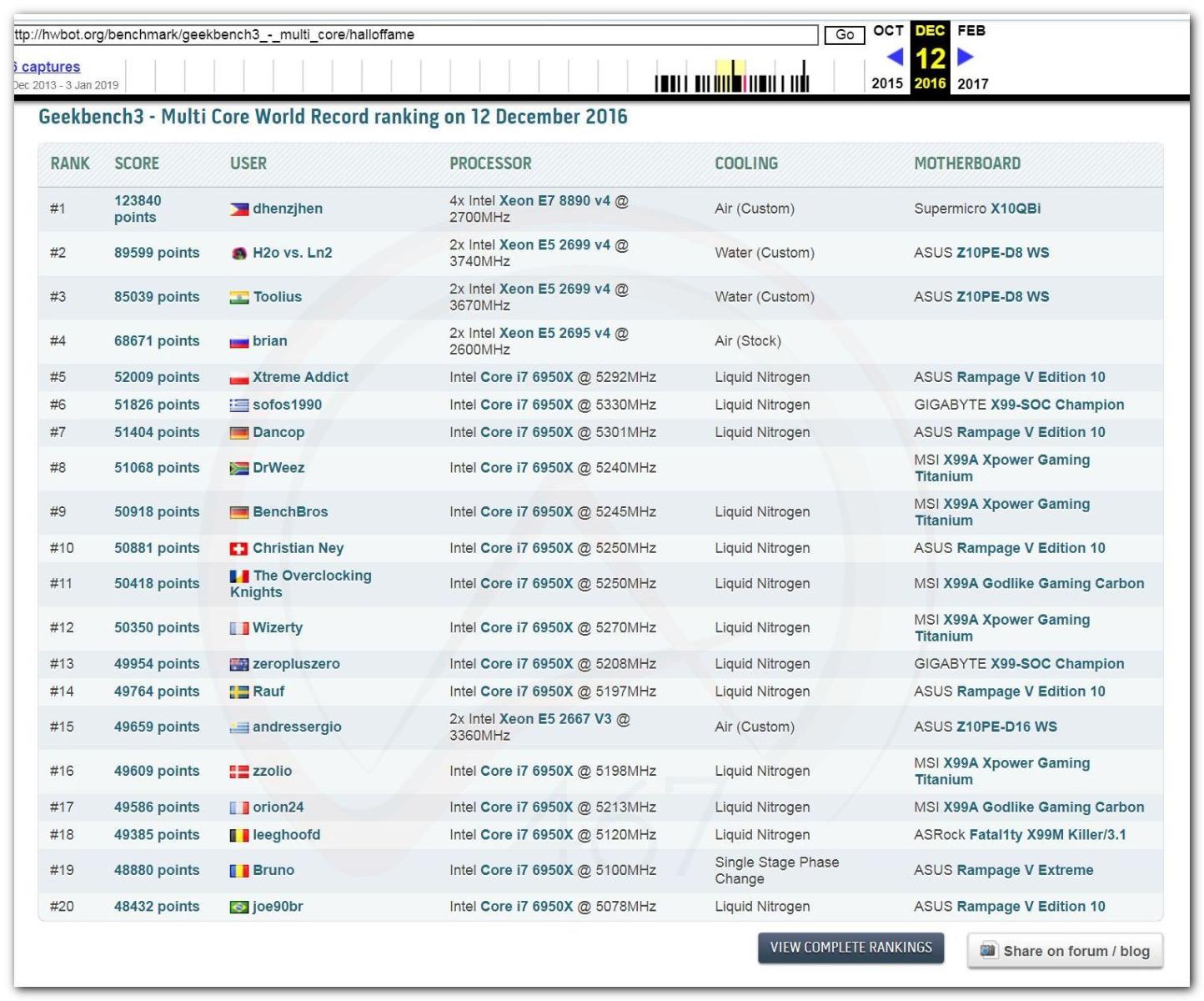
Task: Open user profile Wizerty
Action: click(x=278, y=629)
